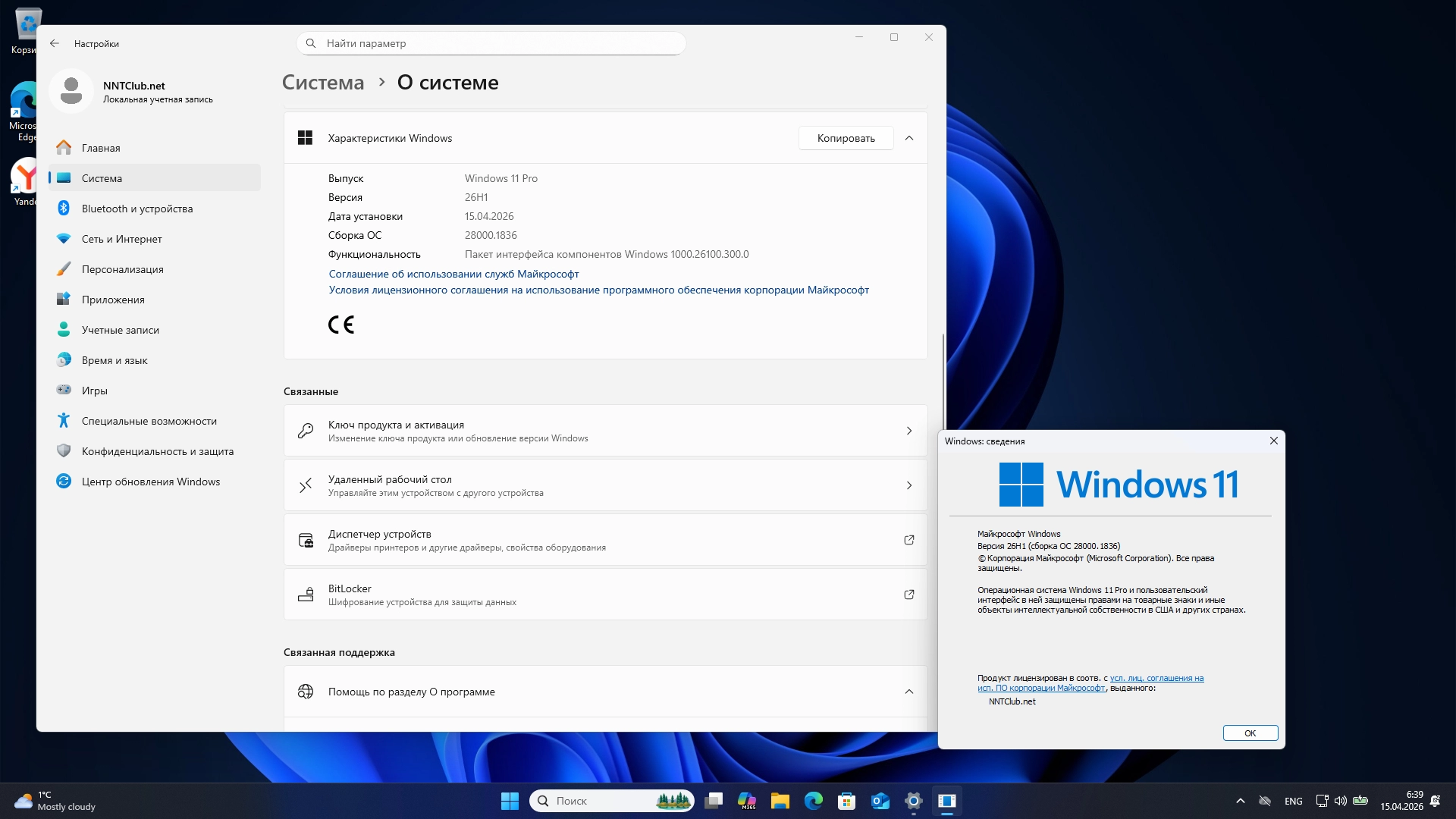Click the back arrow in Settings header
1456x819 pixels.
[x=55, y=43]
